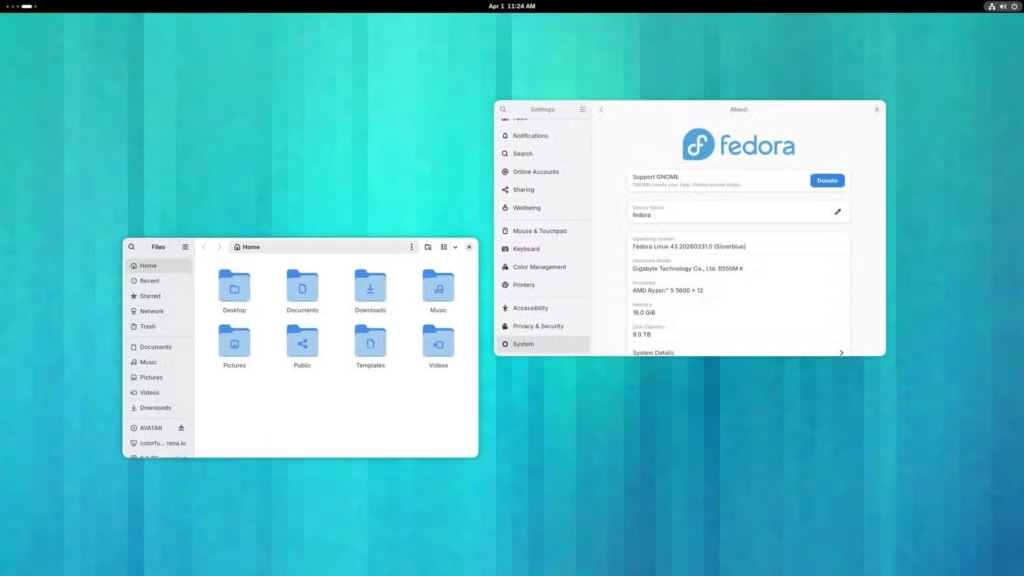The width and height of the screenshot is (1024, 576).
Task: Select the Music folder in the grid
Action: 438,291
